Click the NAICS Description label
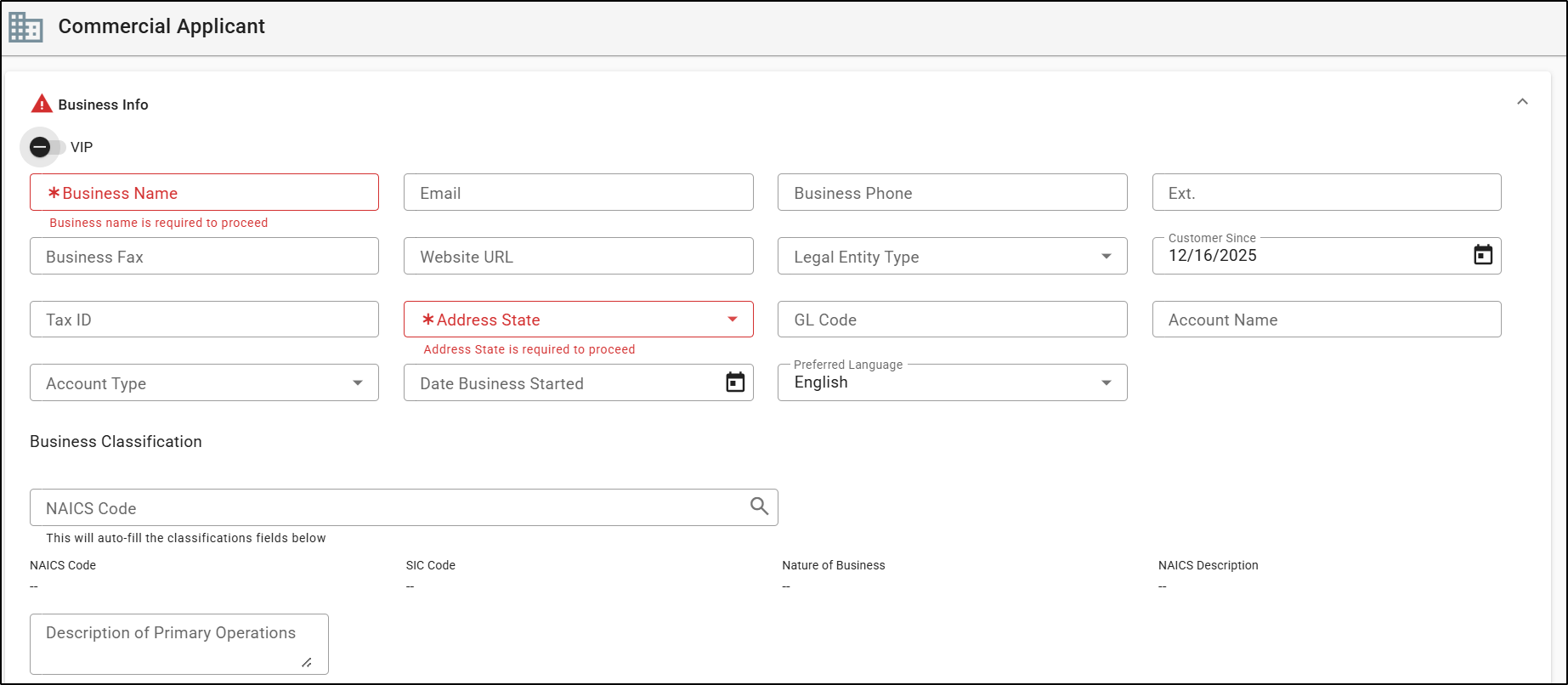 coord(1209,565)
